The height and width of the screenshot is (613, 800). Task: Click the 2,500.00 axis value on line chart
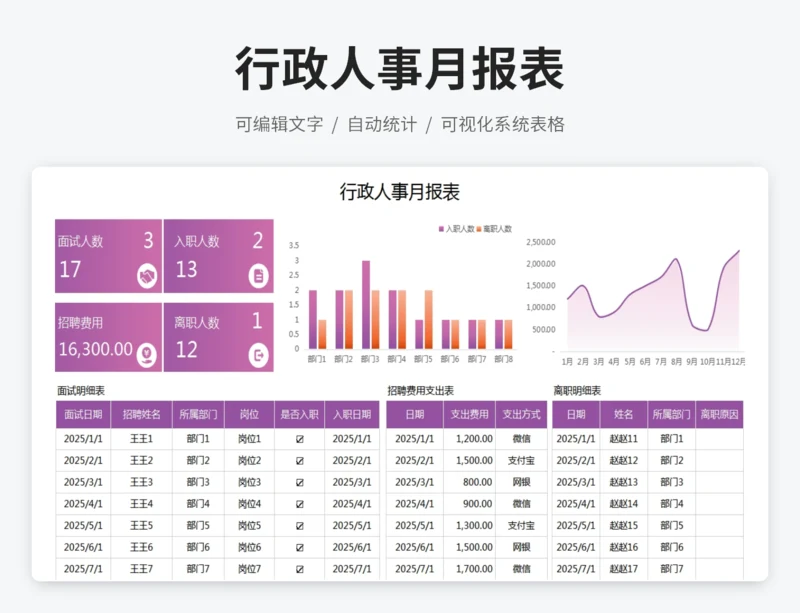click(x=541, y=242)
